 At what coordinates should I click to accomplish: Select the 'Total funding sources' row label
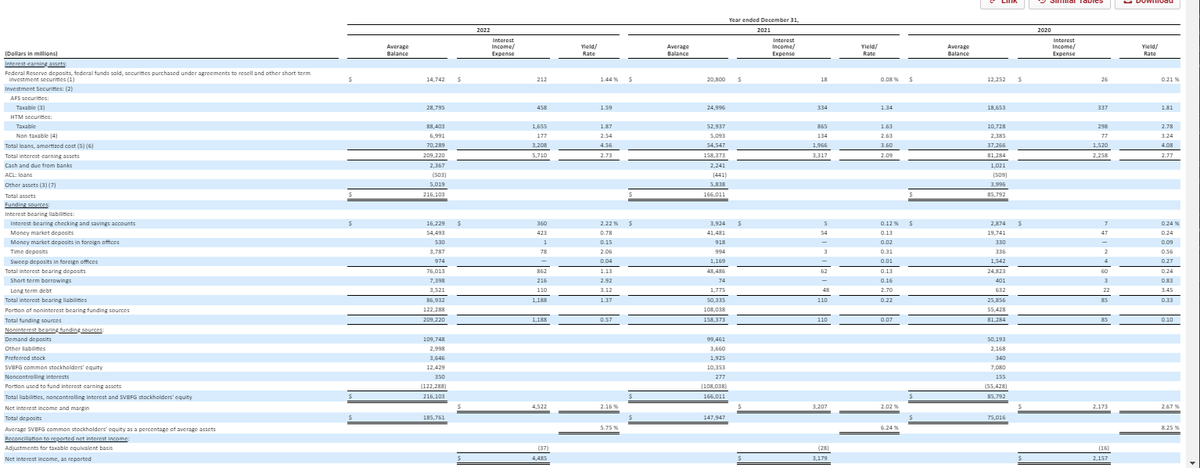coord(33,320)
